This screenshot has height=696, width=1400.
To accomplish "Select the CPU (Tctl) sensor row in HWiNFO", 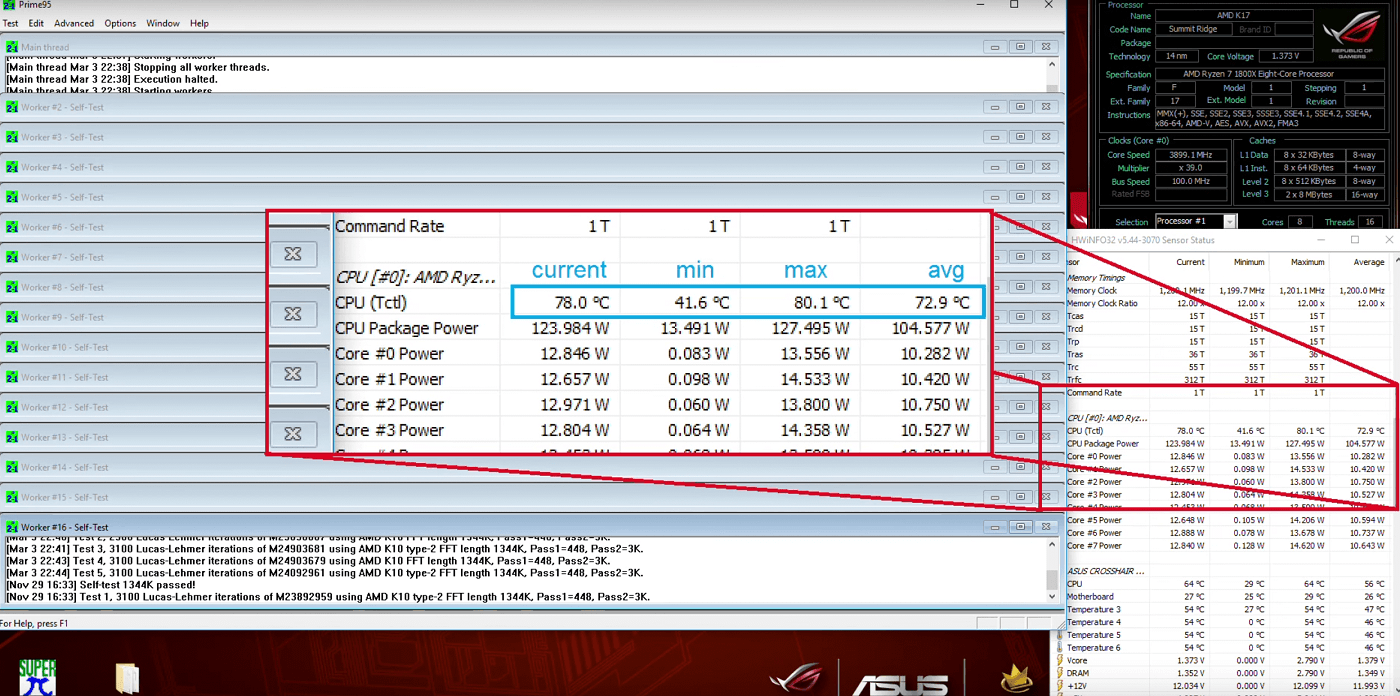I will [x=1227, y=431].
